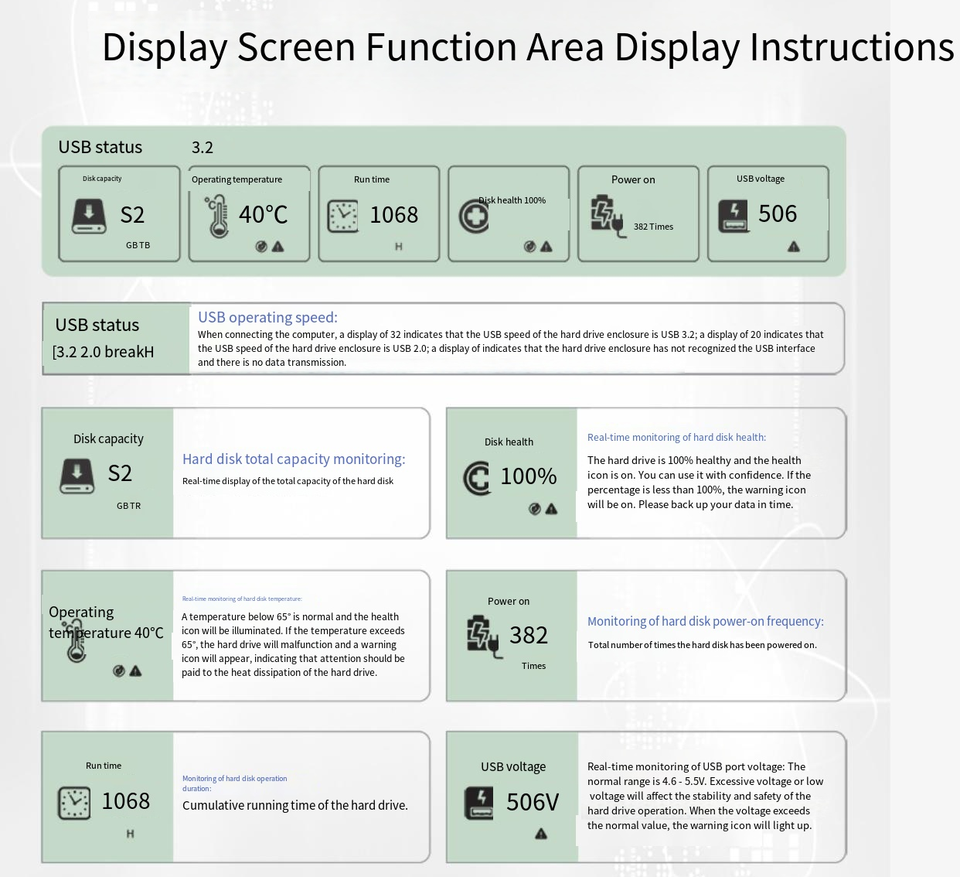Click the '1068' value in Run time explanation card
This screenshot has width=960, height=877.
[126, 801]
